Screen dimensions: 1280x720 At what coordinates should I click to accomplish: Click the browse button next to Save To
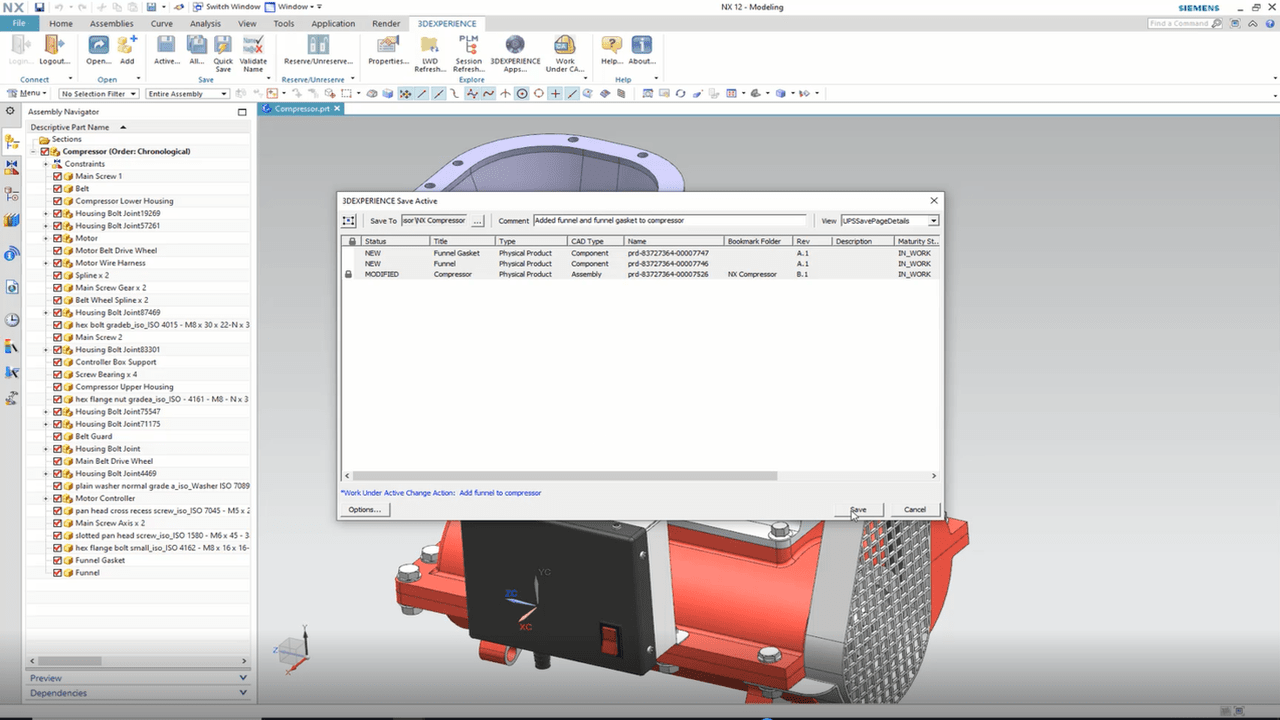tap(478, 220)
